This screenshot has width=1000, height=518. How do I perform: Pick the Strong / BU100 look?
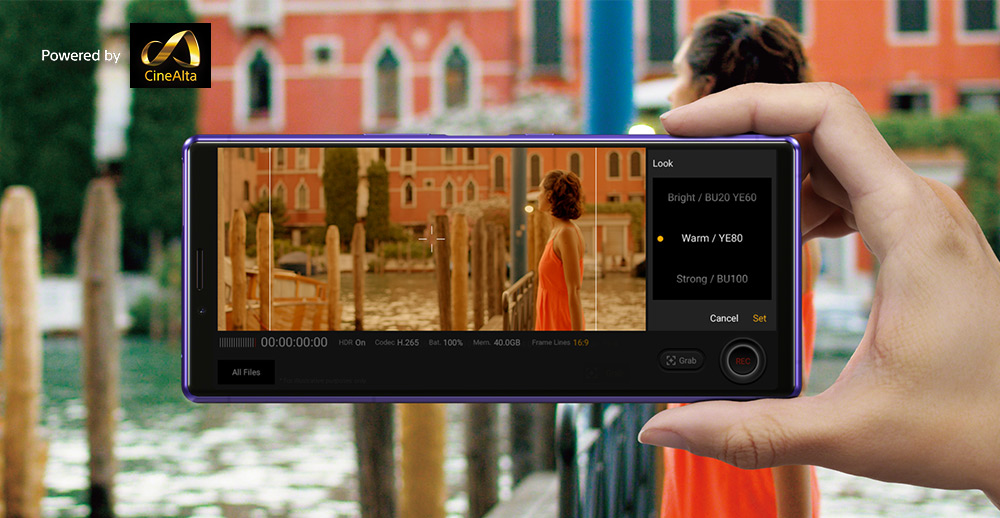tap(711, 279)
